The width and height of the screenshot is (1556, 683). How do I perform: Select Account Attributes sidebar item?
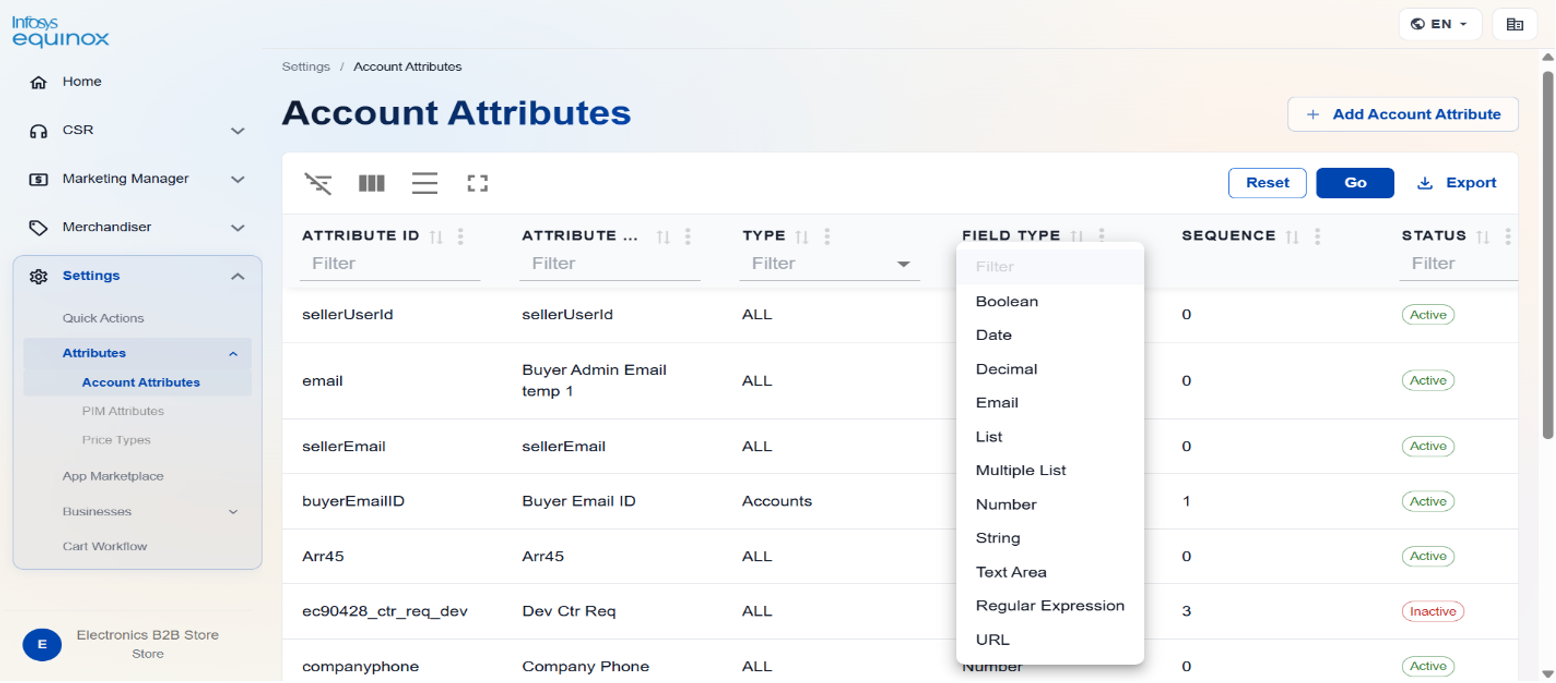(x=141, y=383)
